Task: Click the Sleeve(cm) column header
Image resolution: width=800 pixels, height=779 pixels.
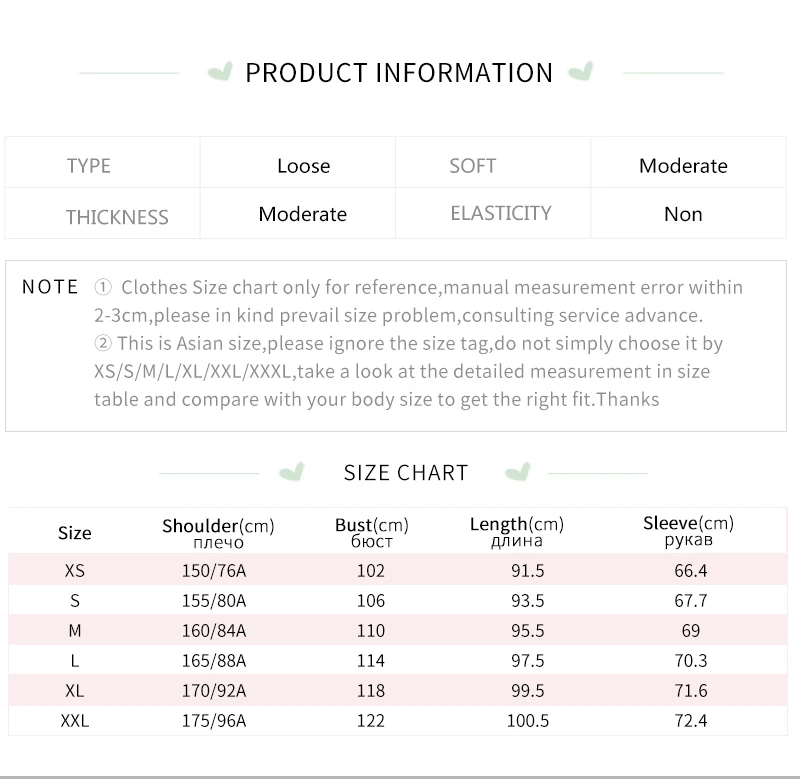Action: pos(688,530)
